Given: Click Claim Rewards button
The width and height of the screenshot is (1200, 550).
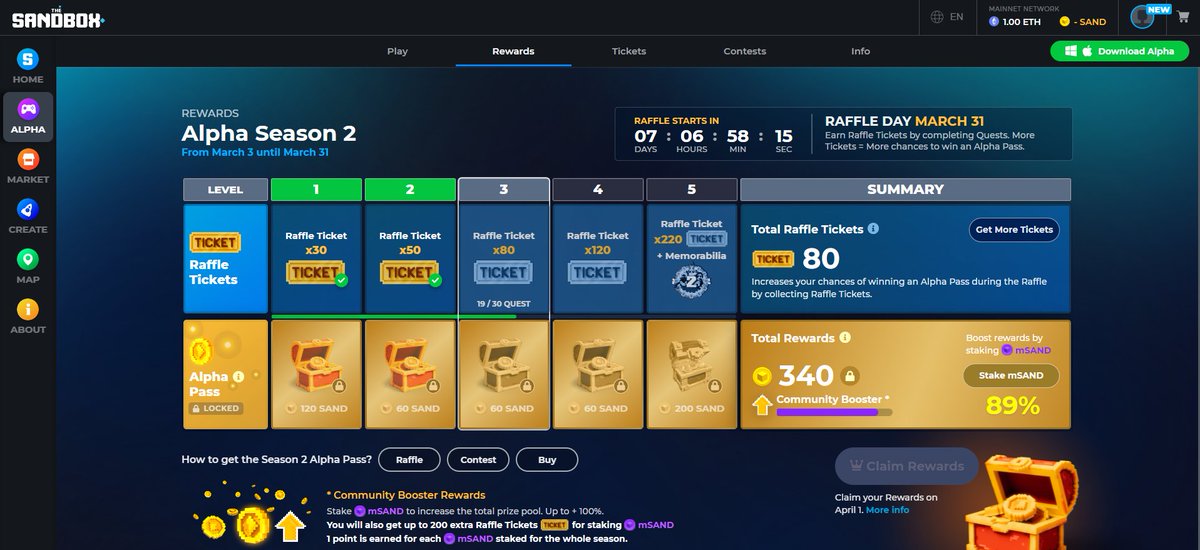Looking at the screenshot, I should [907, 466].
